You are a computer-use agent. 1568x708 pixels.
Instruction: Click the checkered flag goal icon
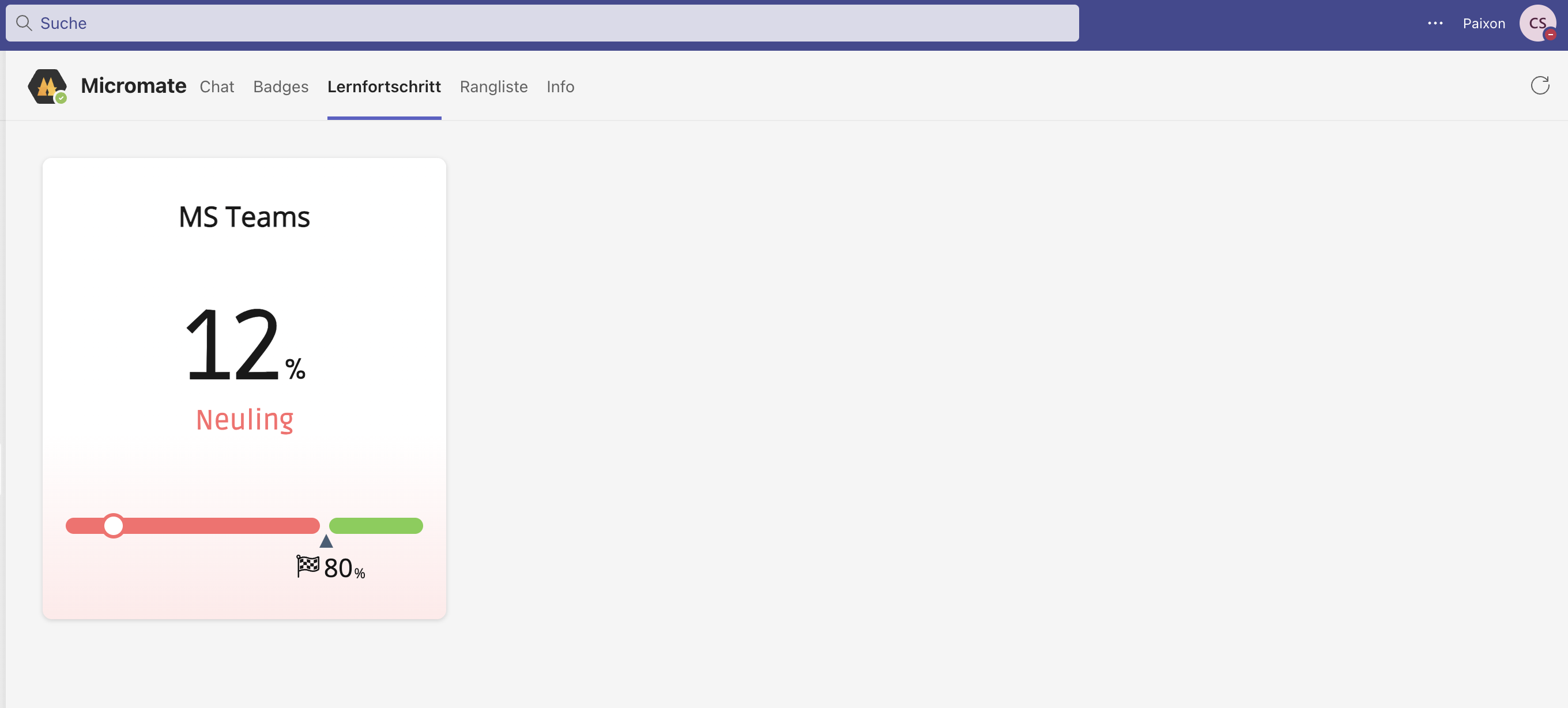pyautogui.click(x=306, y=566)
